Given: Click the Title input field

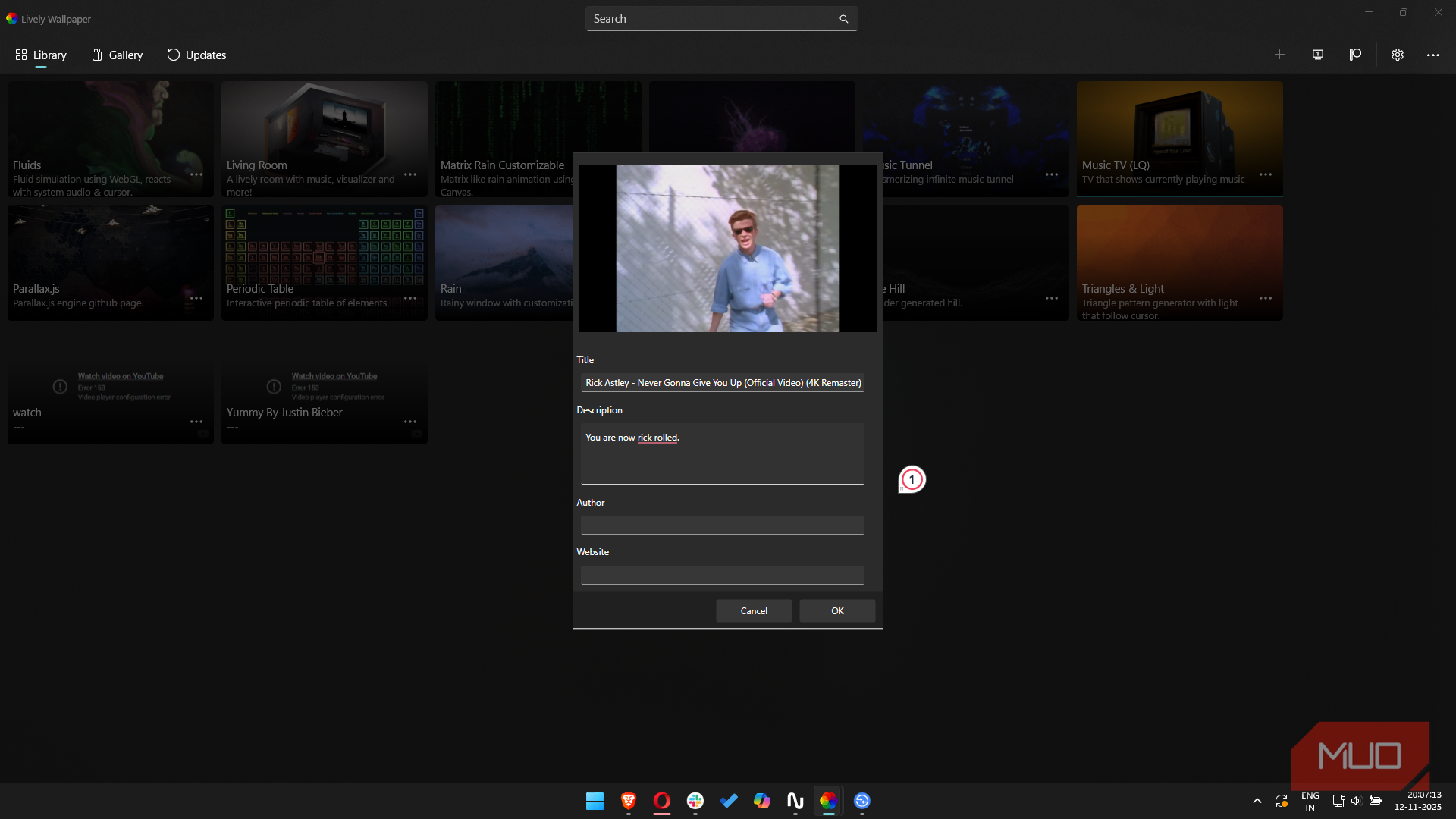Looking at the screenshot, I should pos(722,383).
